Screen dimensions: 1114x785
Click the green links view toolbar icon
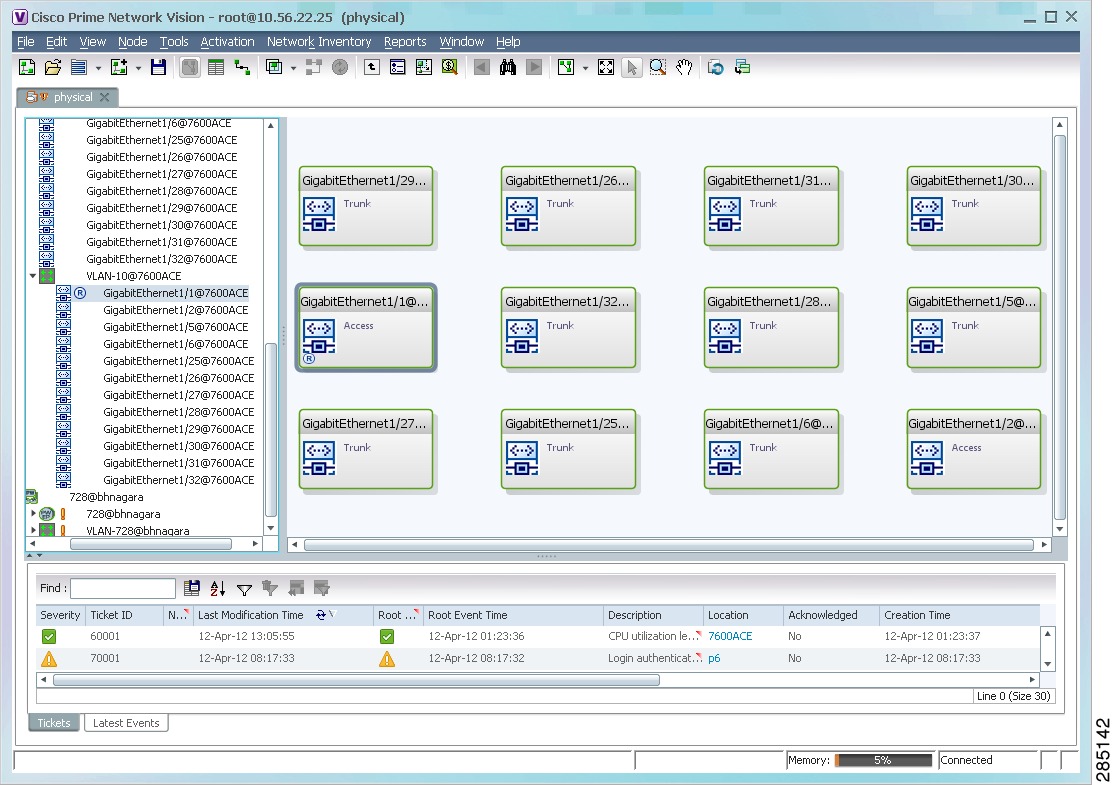(242, 67)
